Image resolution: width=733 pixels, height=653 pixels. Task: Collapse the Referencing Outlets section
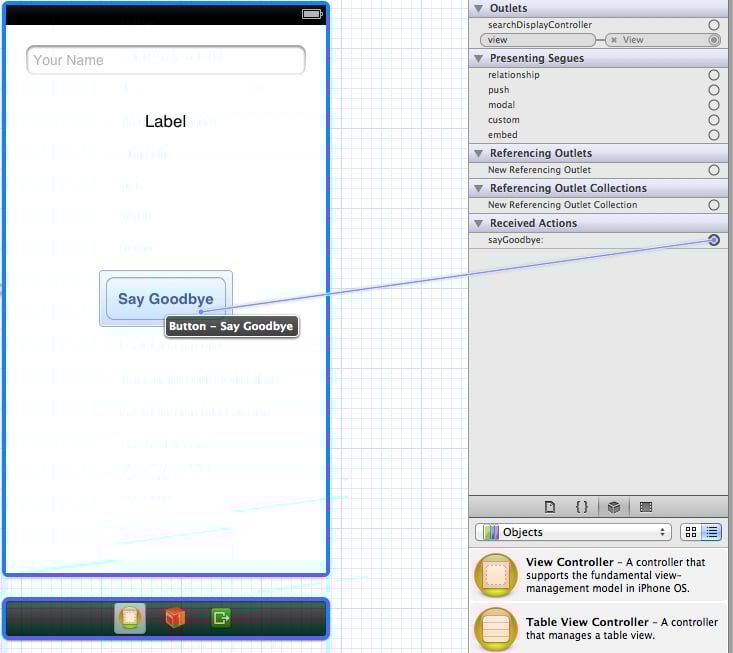(478, 153)
